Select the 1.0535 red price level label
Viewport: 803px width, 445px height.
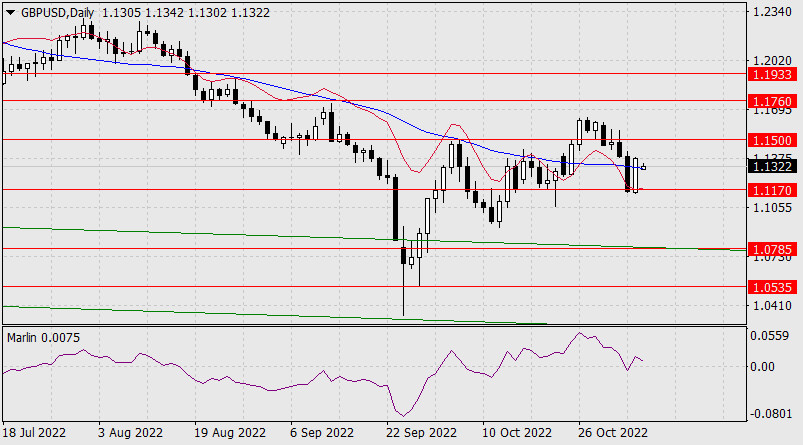pos(772,287)
